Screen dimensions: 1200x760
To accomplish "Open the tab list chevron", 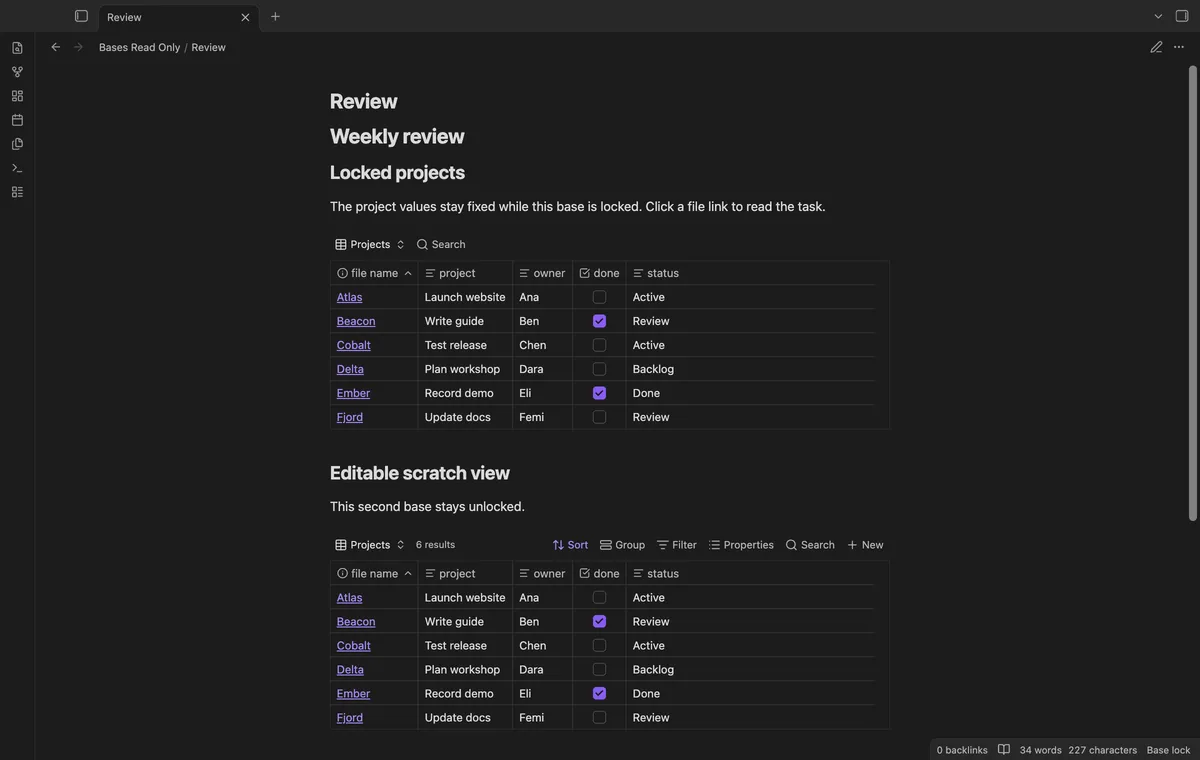I will coord(1158,16).
